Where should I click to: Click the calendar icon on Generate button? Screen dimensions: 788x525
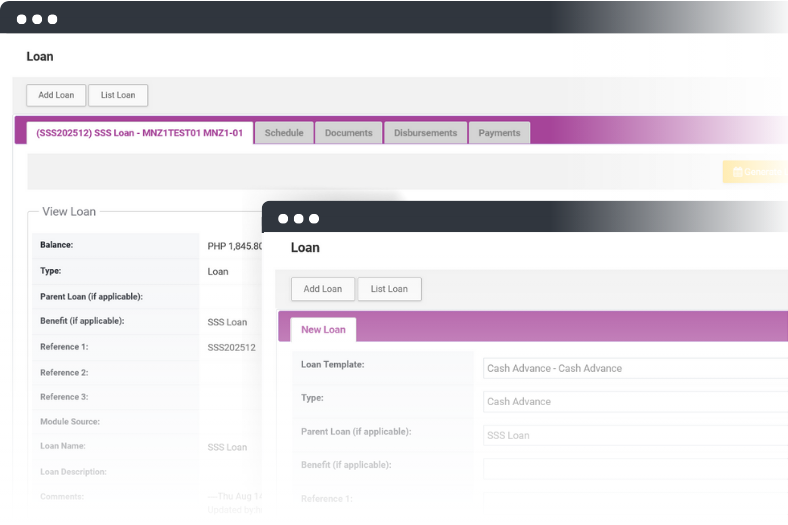coord(737,172)
